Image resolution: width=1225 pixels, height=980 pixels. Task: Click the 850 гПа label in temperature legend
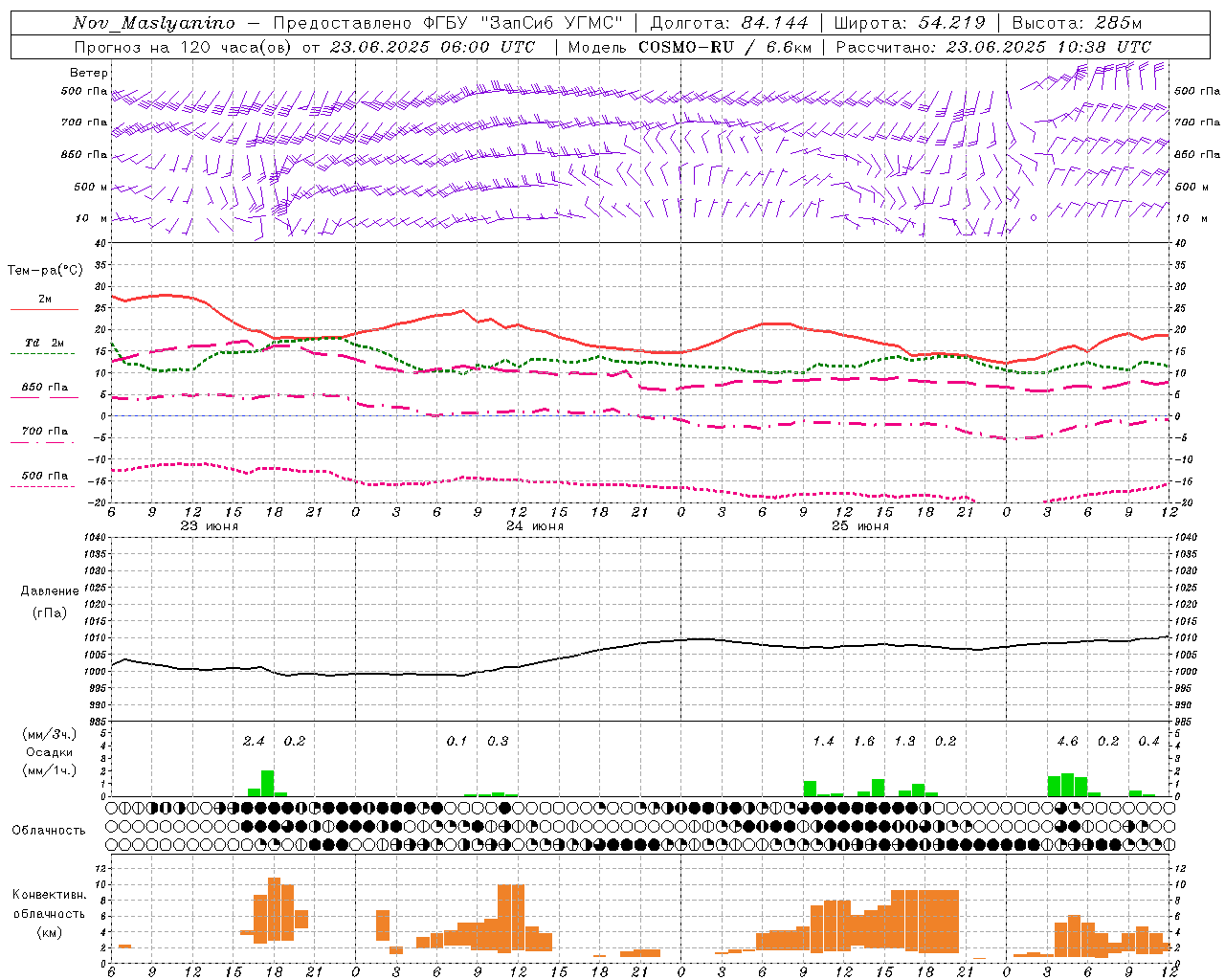45,388
